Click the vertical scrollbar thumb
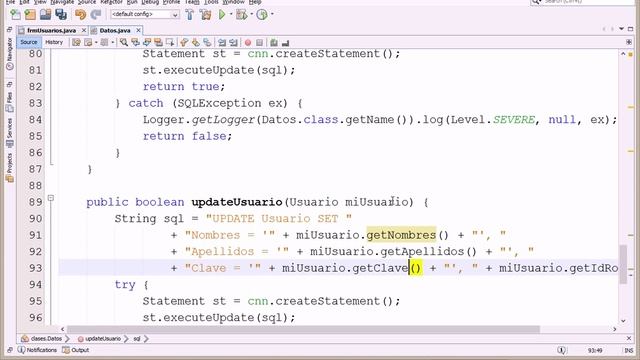 tap(623, 264)
